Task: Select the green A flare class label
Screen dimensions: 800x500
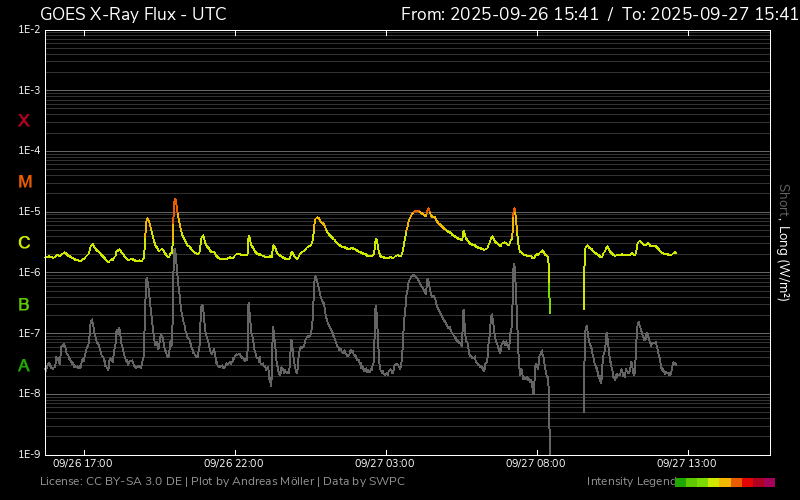Action: pyautogui.click(x=24, y=366)
